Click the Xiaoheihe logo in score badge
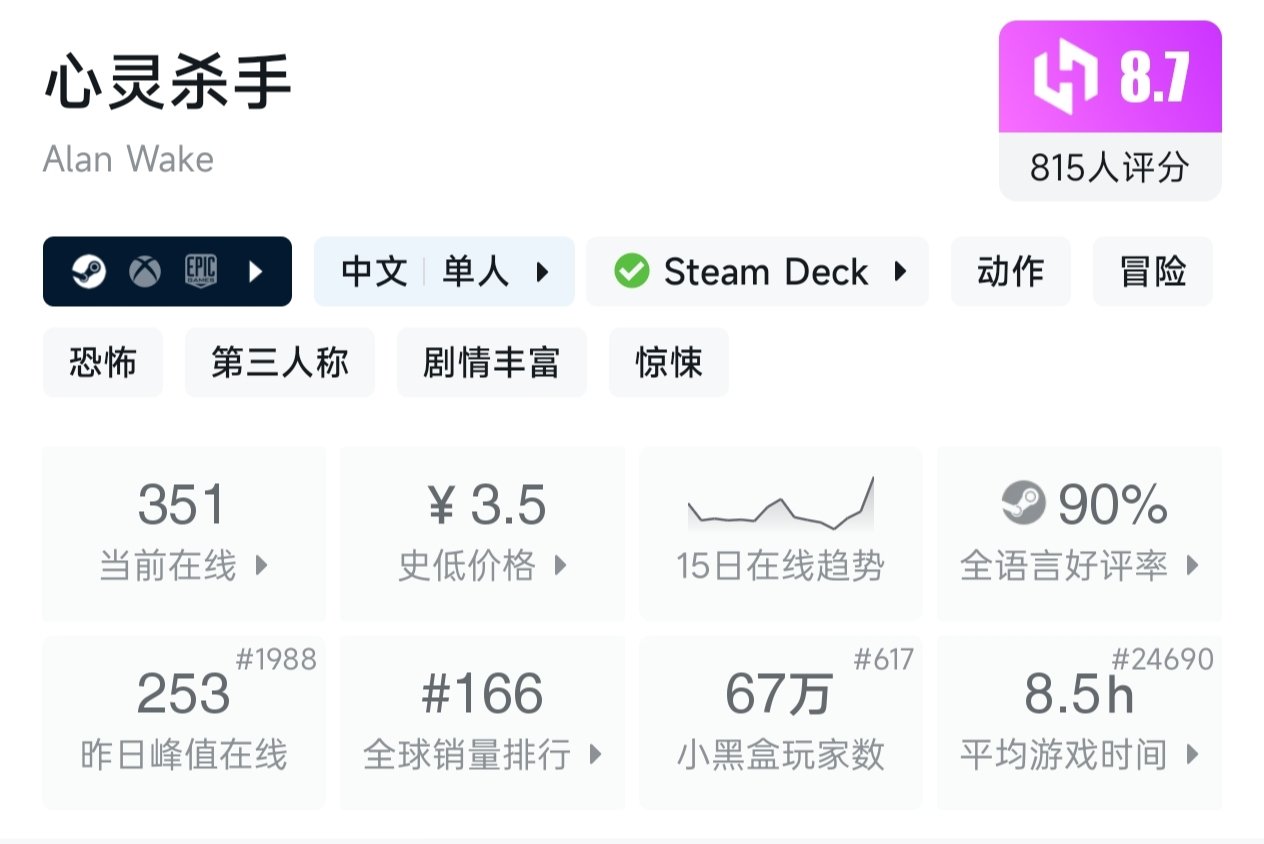The image size is (1264, 844). coord(1065,79)
